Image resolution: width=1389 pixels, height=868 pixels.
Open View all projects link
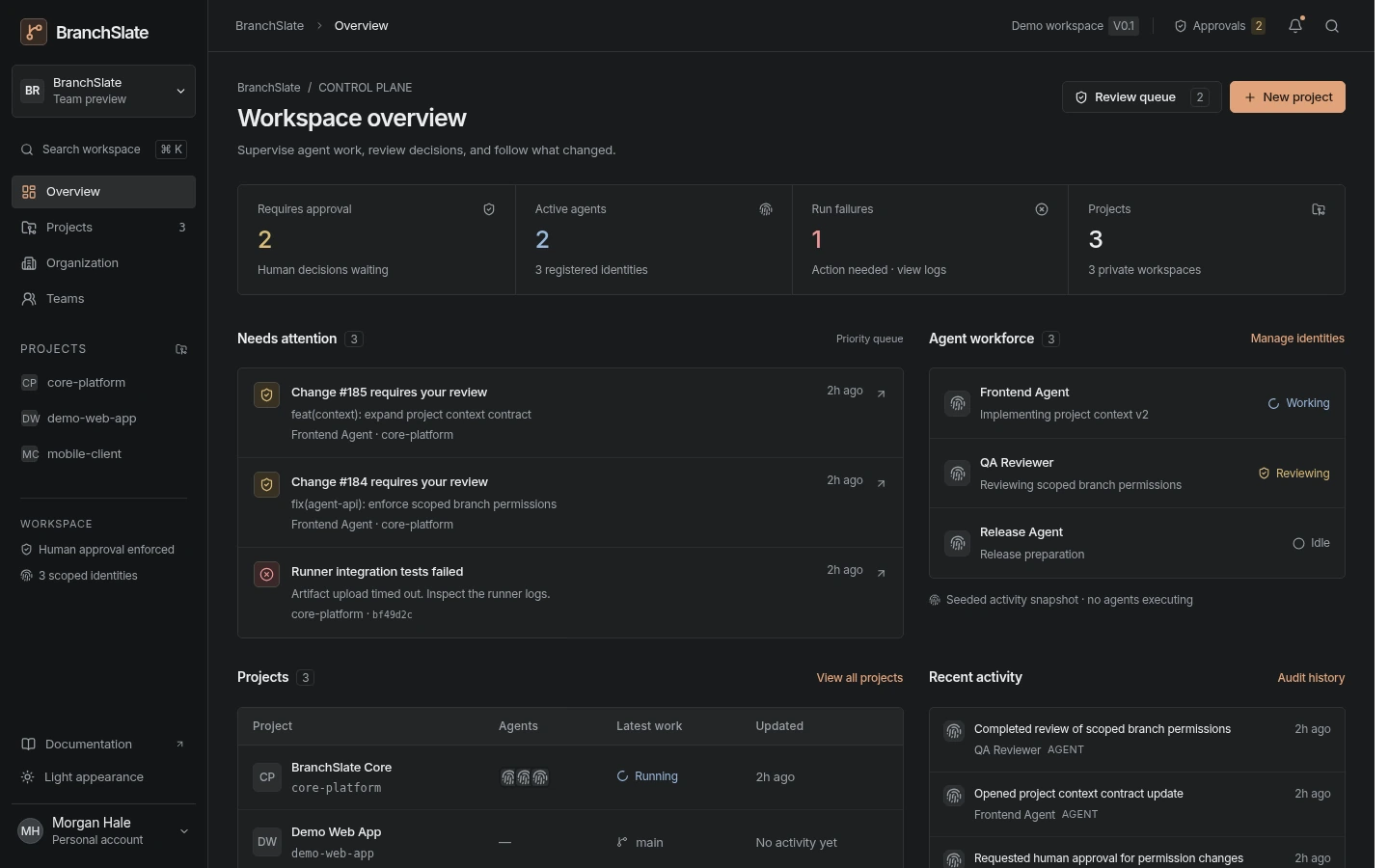point(859,678)
